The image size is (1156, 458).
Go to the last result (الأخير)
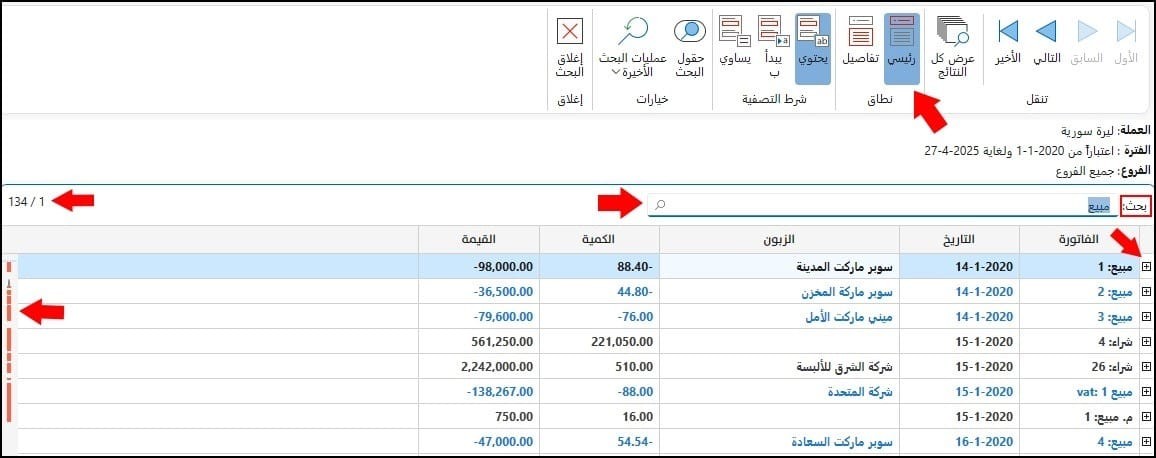(1007, 41)
